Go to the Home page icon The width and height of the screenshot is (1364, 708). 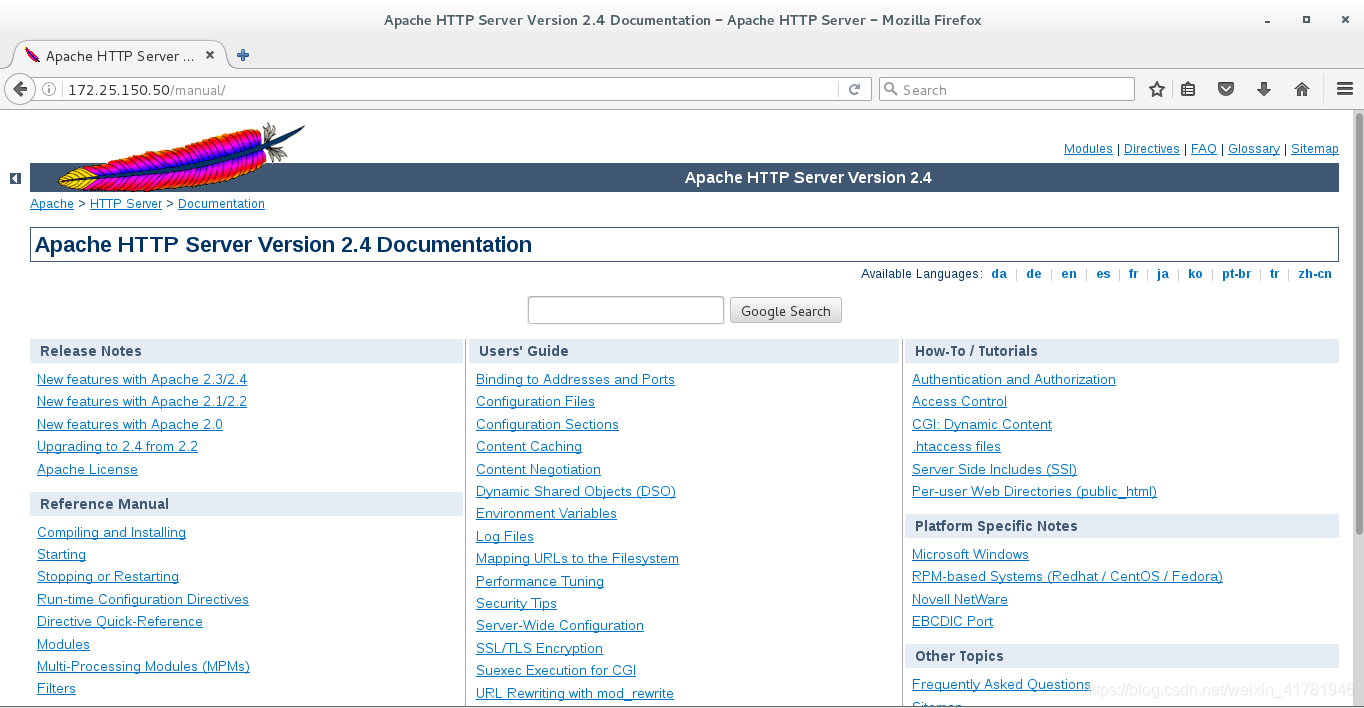[x=1302, y=89]
